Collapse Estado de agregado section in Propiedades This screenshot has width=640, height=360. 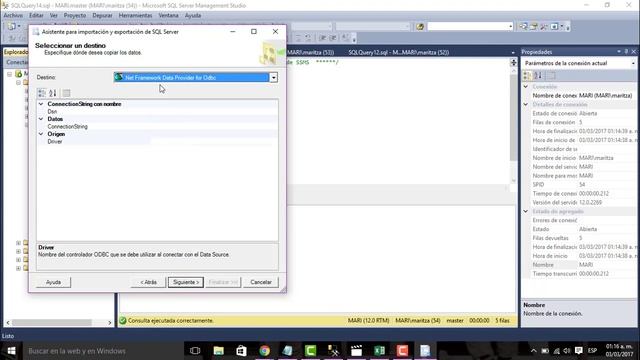tap(526, 211)
